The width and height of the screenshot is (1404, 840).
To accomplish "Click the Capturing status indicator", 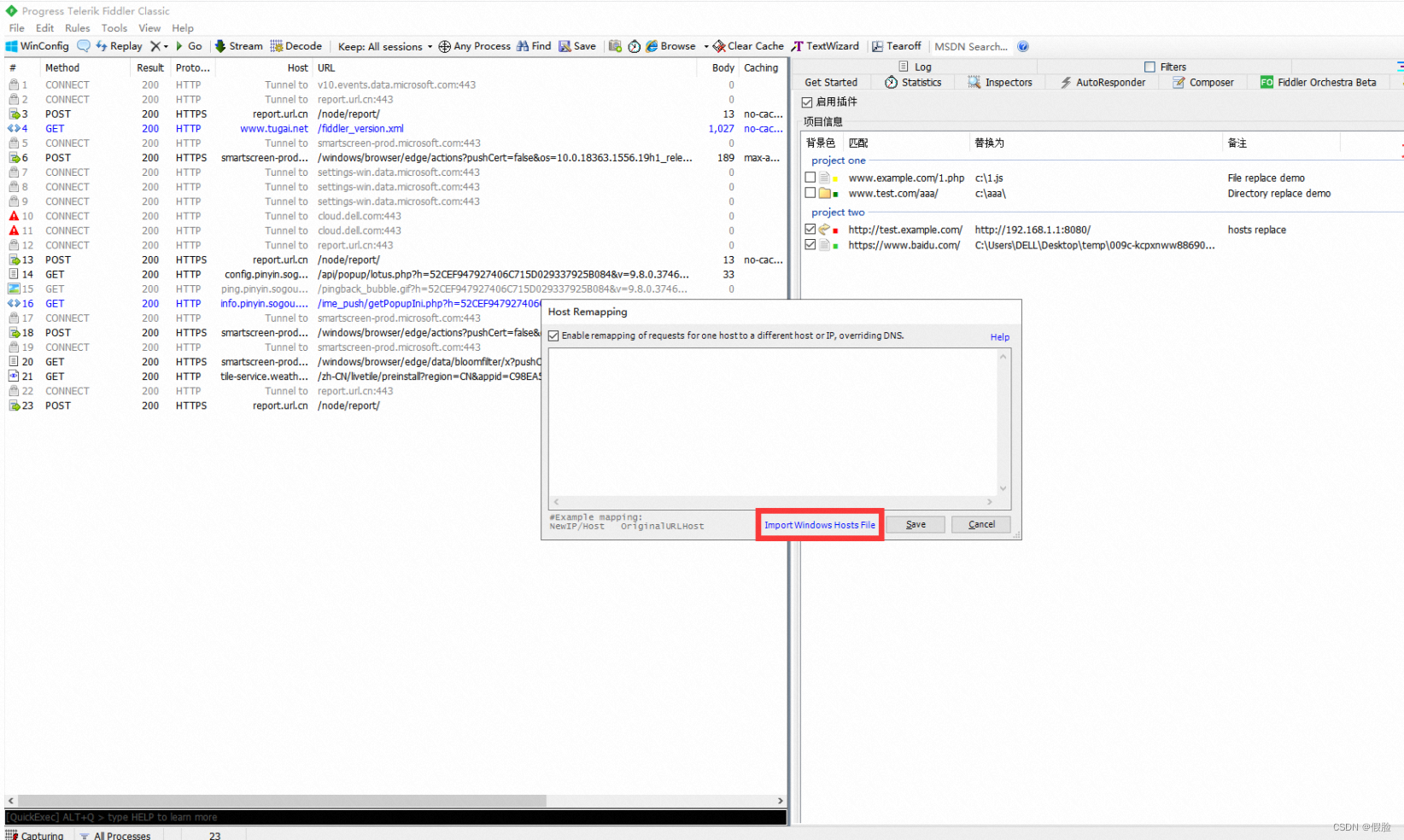I will (35, 836).
